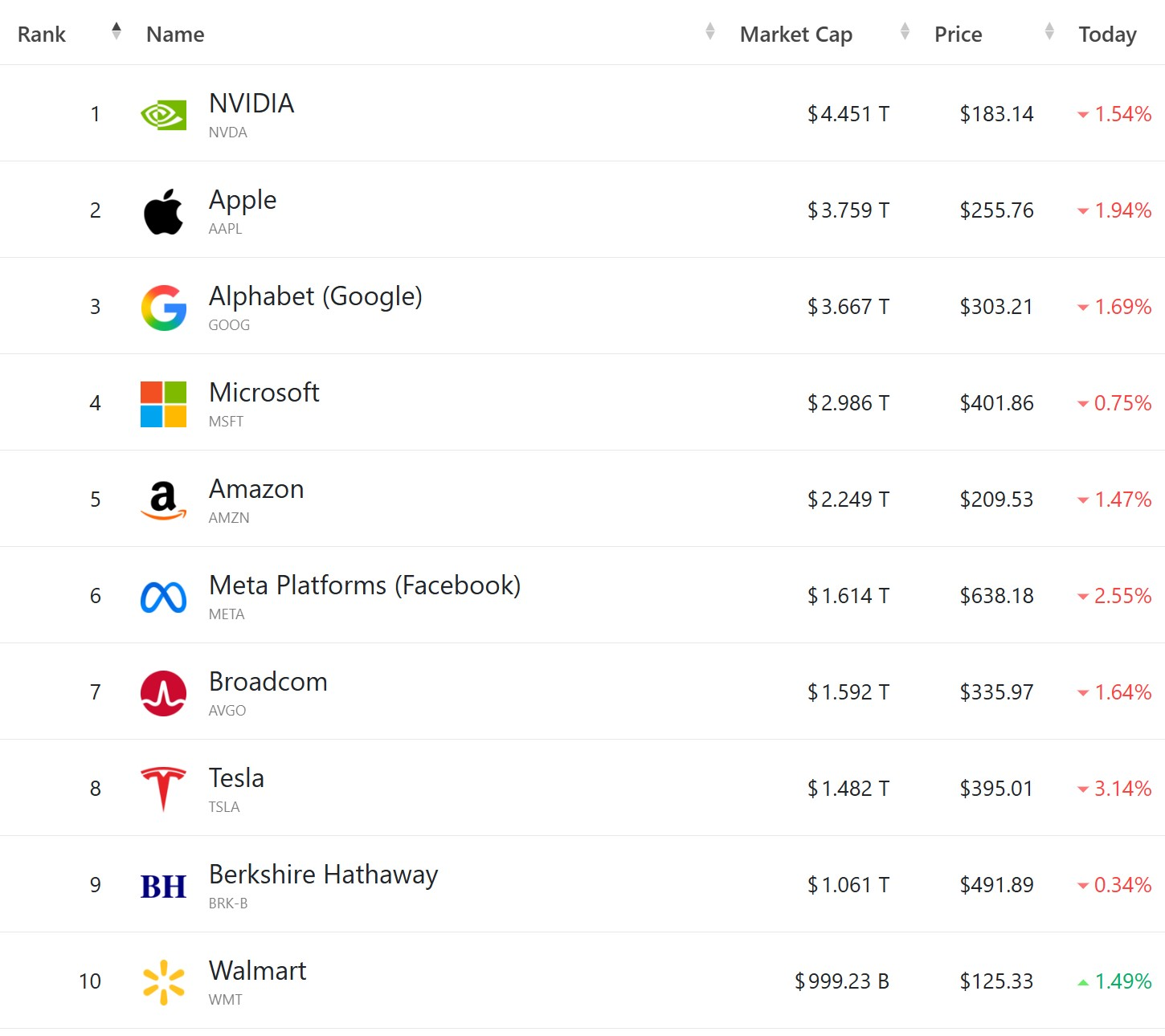The width and height of the screenshot is (1165, 1036).
Task: Click the Tesla T logo
Action: pos(163,789)
